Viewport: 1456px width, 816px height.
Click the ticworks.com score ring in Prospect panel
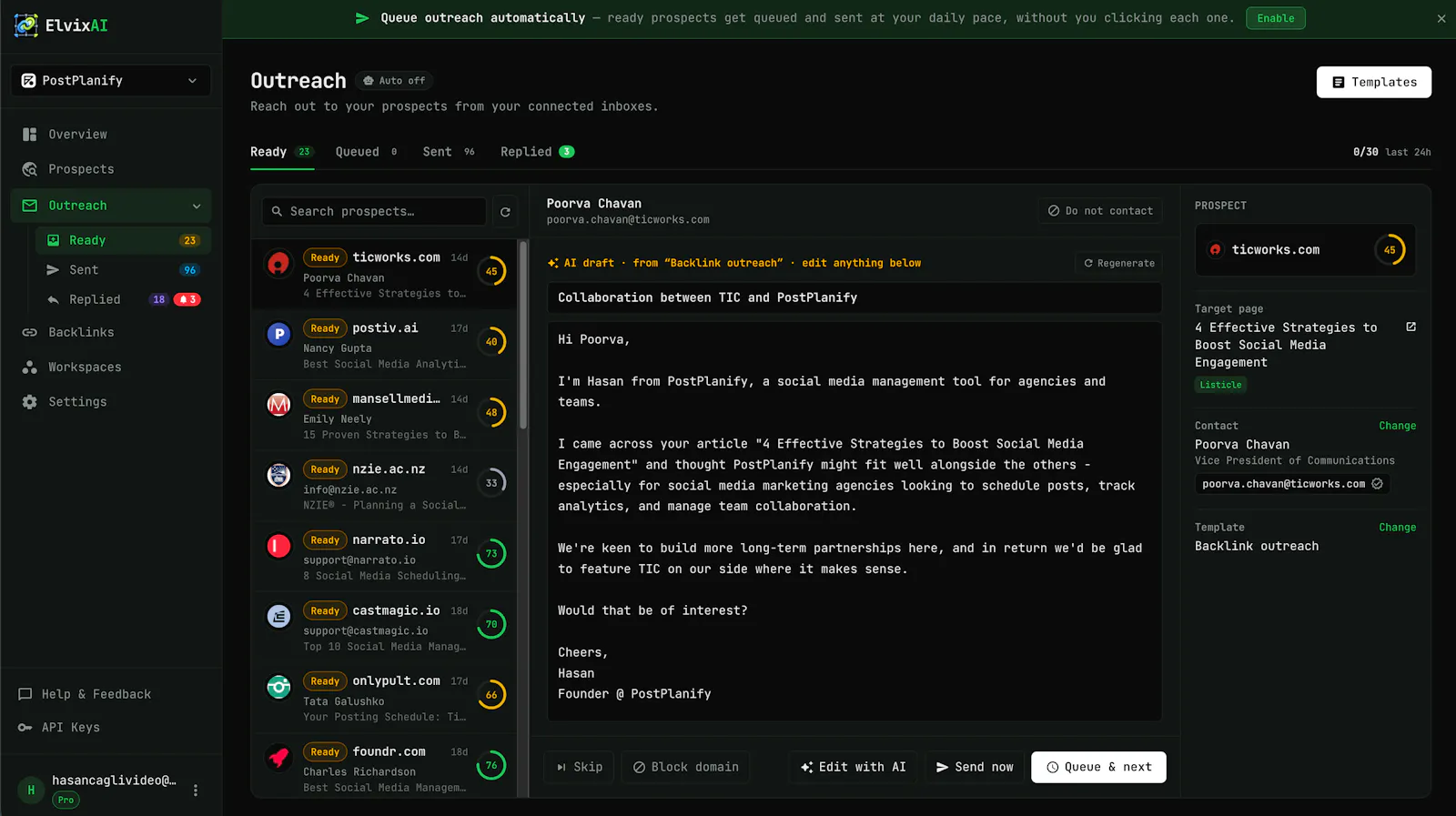tap(1390, 249)
